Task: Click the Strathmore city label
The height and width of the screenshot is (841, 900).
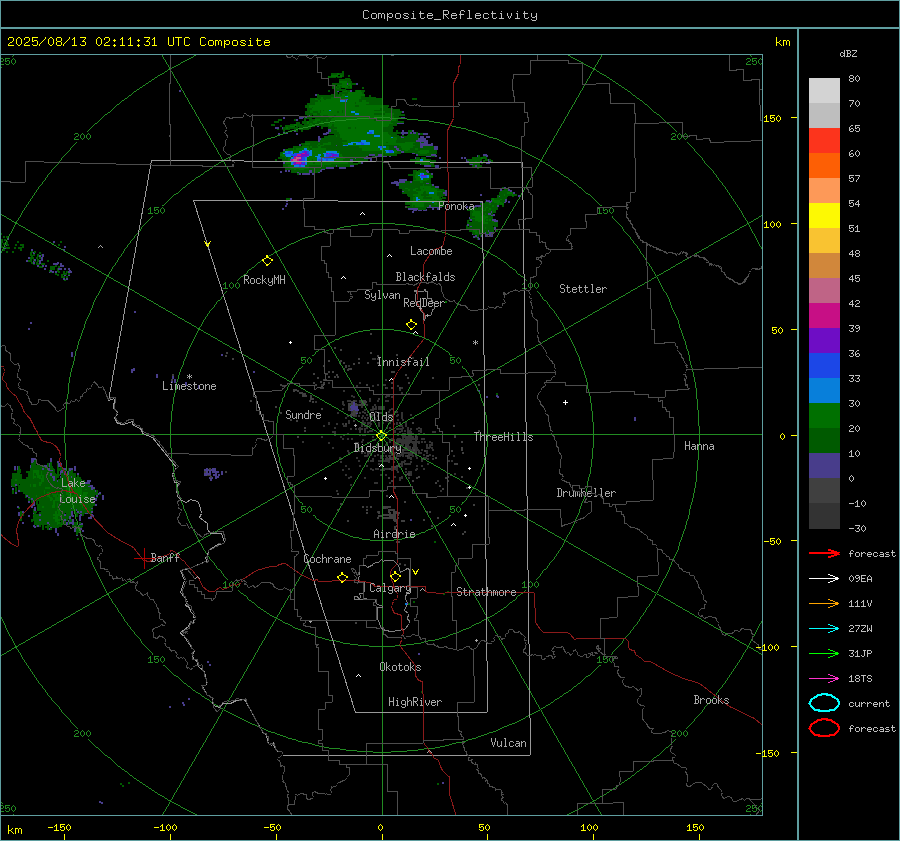Action: 486,592
